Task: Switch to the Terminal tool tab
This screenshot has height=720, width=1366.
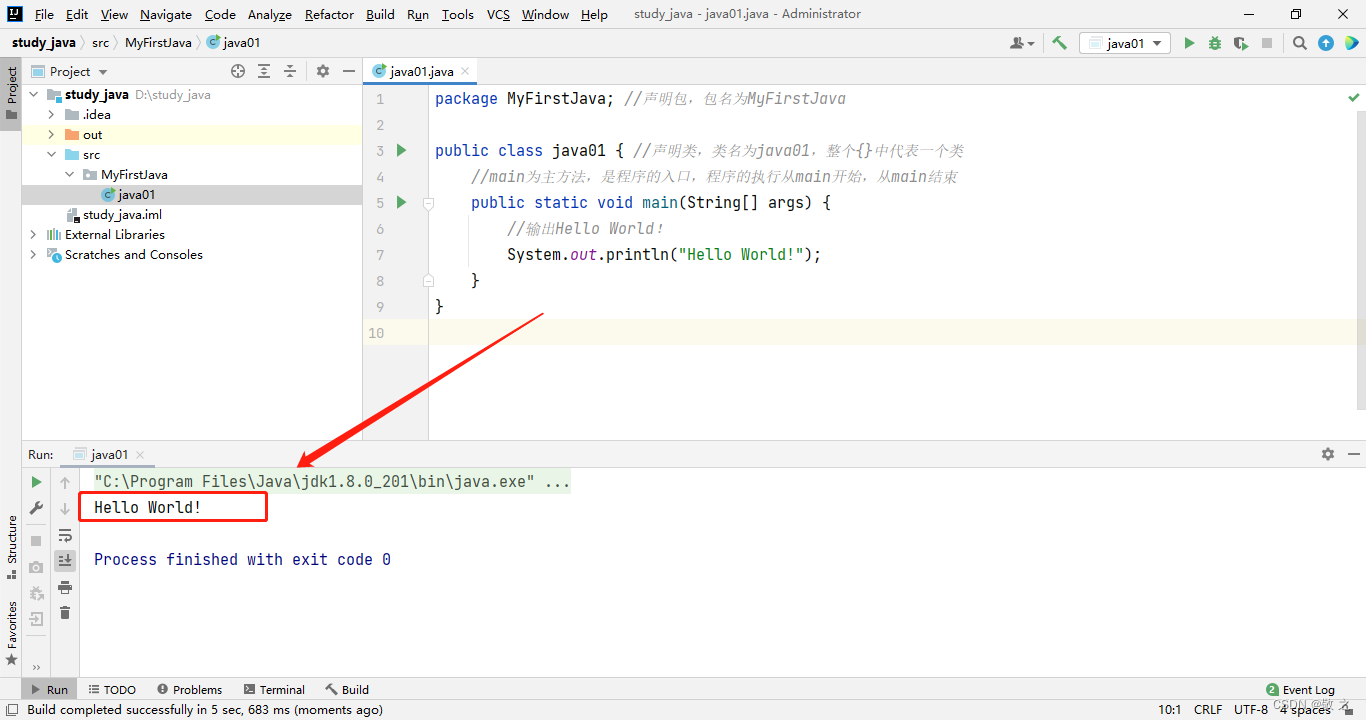Action: coord(273,689)
